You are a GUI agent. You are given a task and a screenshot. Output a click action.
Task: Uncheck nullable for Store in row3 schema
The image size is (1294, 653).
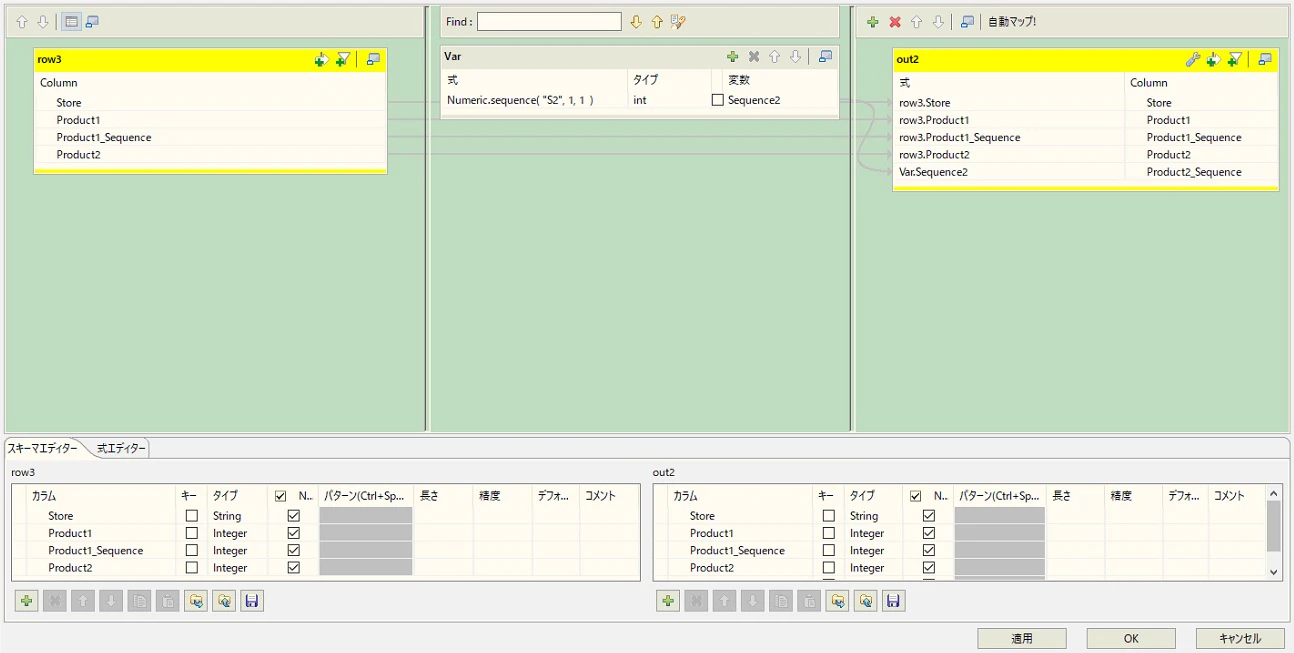tap(293, 516)
